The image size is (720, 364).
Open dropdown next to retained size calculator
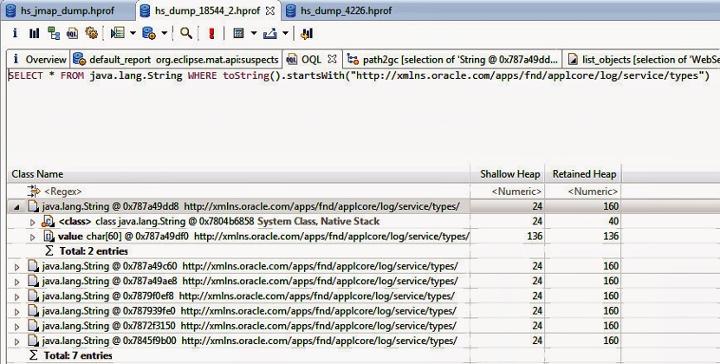point(253,33)
